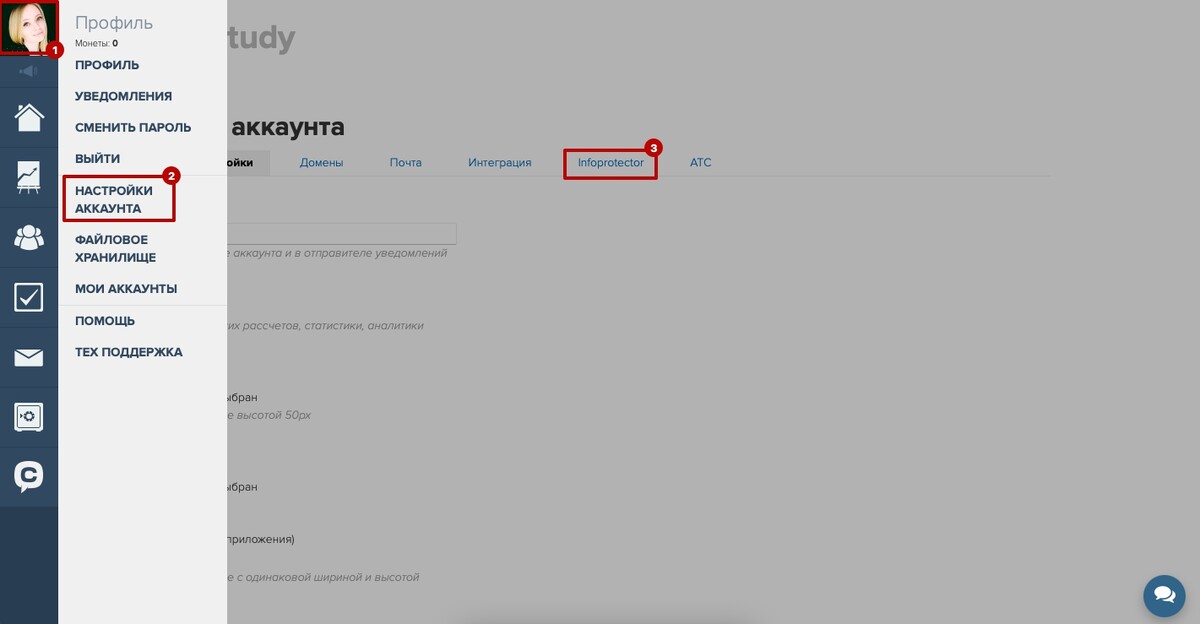Select ПРОФИЛЬ in the profile menu
The width and height of the screenshot is (1200, 624).
[107, 65]
